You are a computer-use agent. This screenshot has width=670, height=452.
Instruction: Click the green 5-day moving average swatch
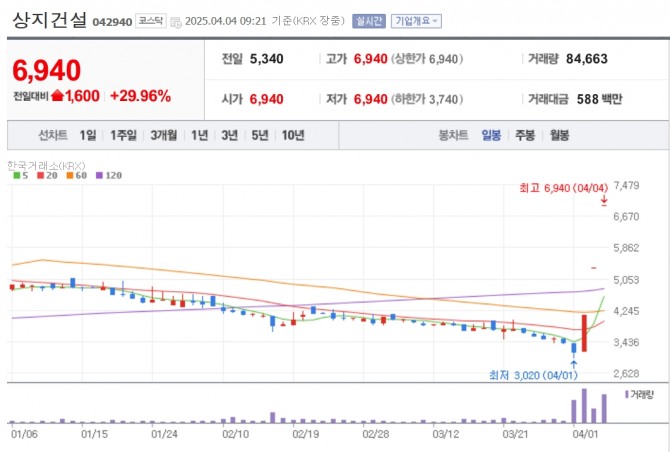click(x=17, y=175)
